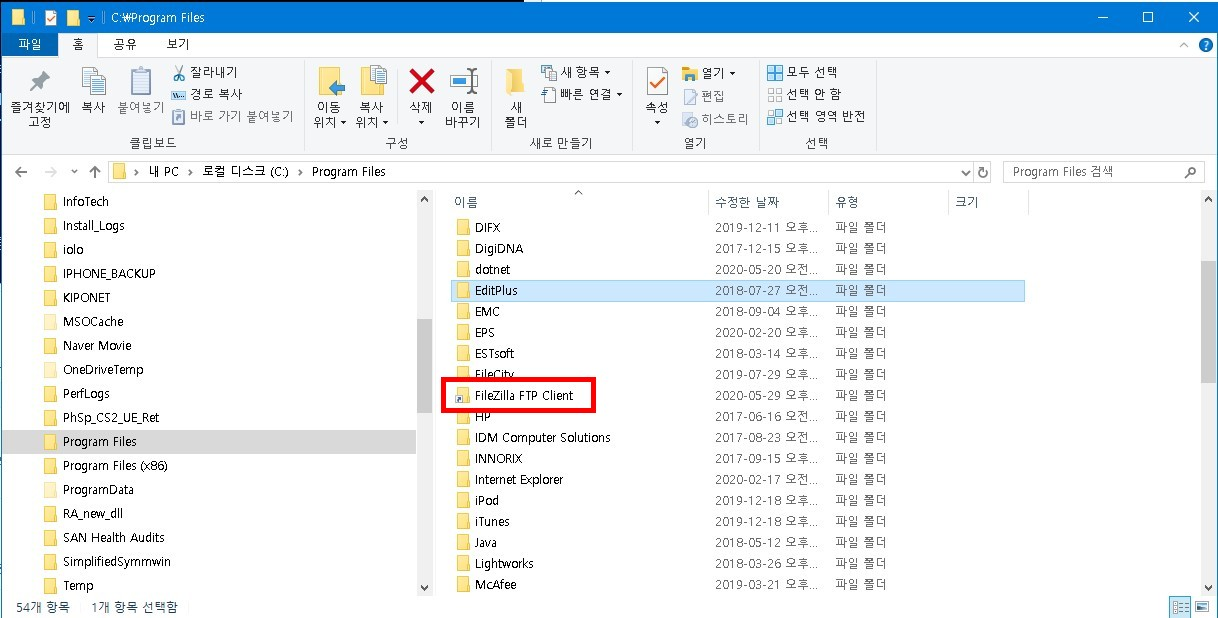Image resolution: width=1218 pixels, height=618 pixels.
Task: Click Rename (이름 바꾸기) icon
Action: coord(462,81)
